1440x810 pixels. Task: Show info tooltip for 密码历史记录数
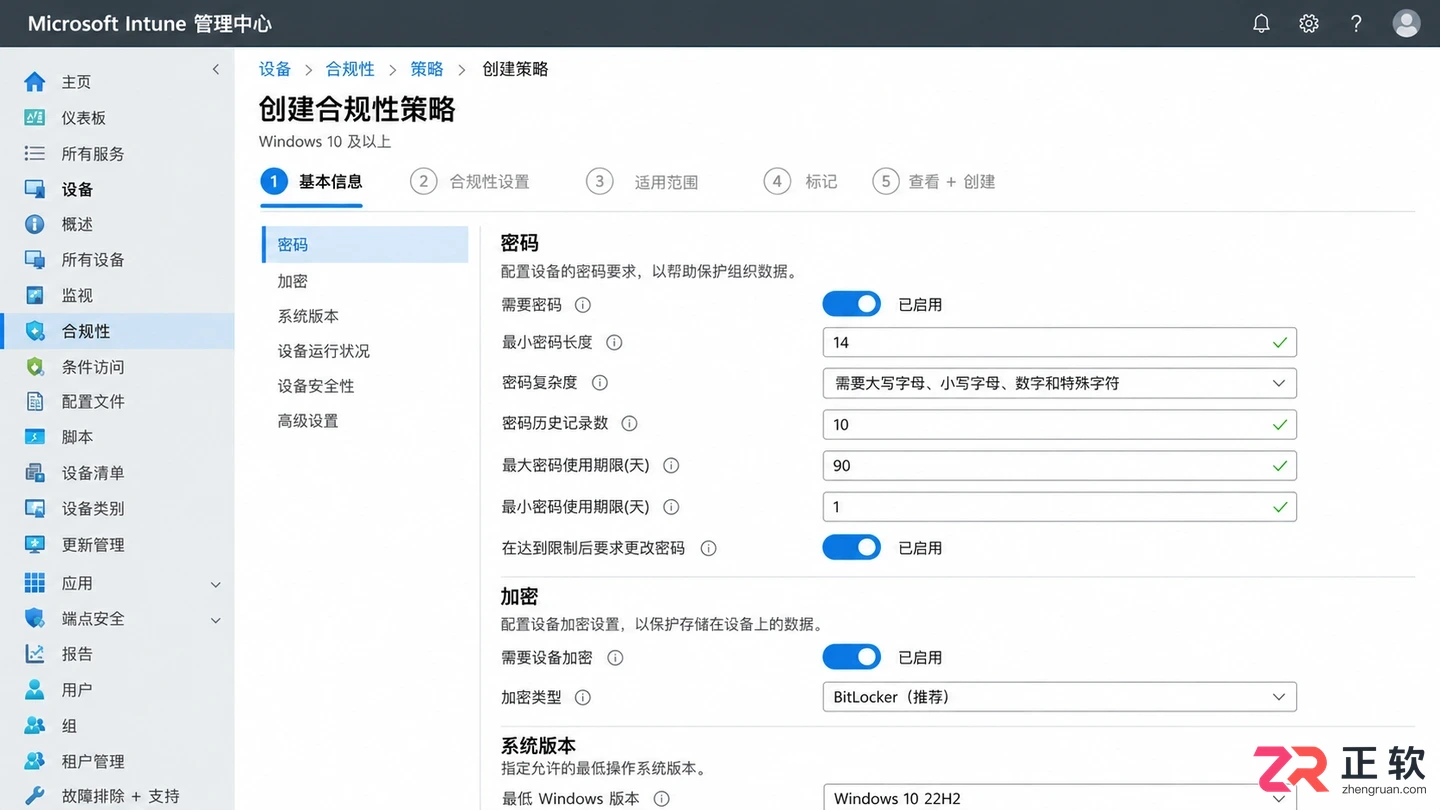coord(629,423)
